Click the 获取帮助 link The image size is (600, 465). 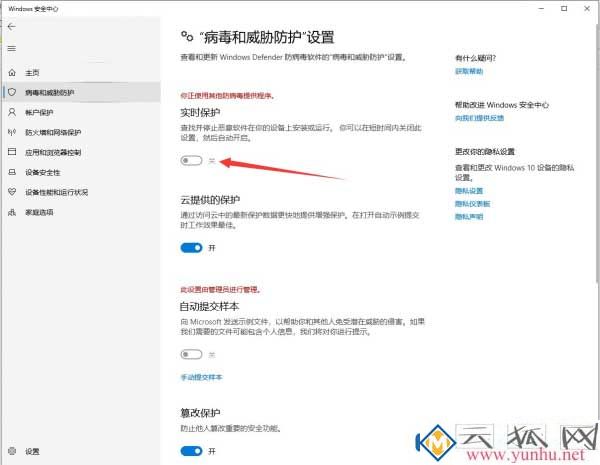(x=469, y=71)
